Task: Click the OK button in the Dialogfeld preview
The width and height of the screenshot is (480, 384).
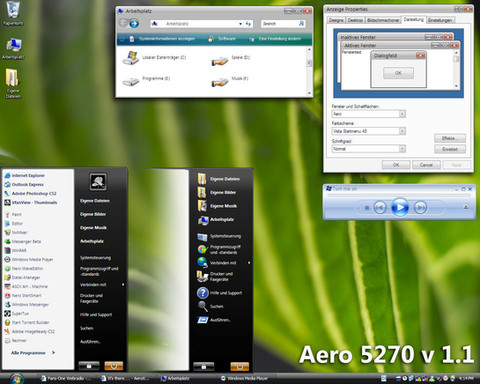Action: coord(398,73)
